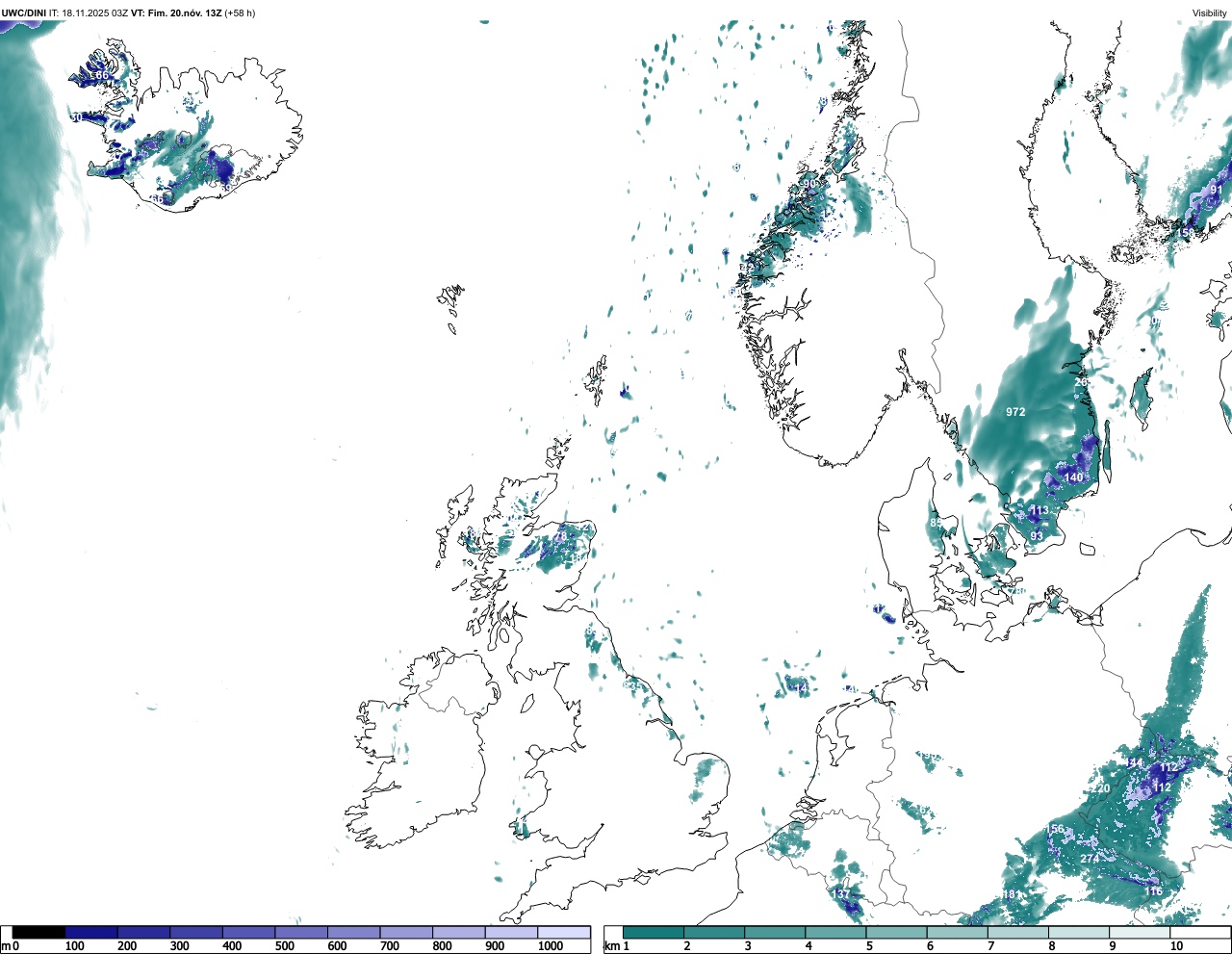
Task: Click the '220' visibility value on the map
Action: [1101, 788]
